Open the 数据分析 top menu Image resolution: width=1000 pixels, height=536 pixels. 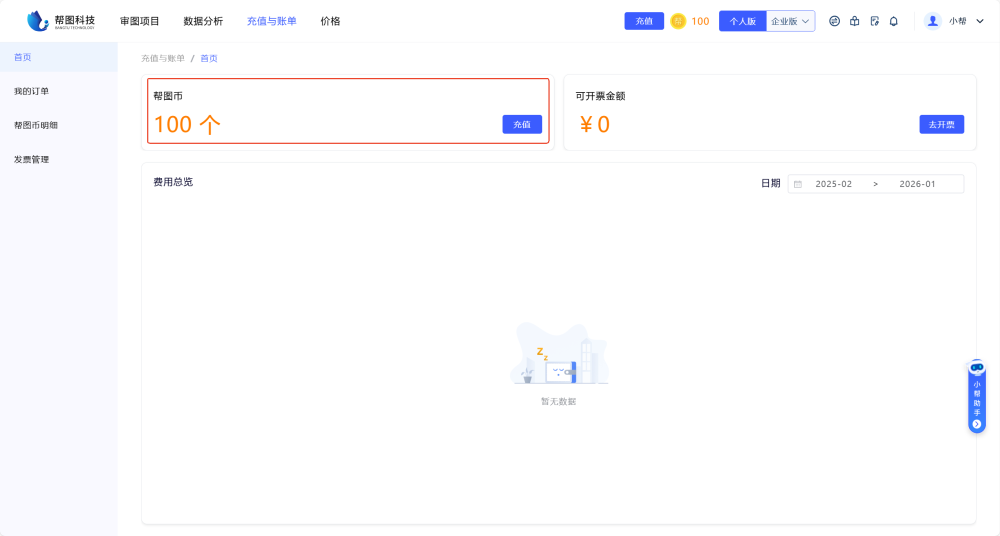tap(203, 21)
